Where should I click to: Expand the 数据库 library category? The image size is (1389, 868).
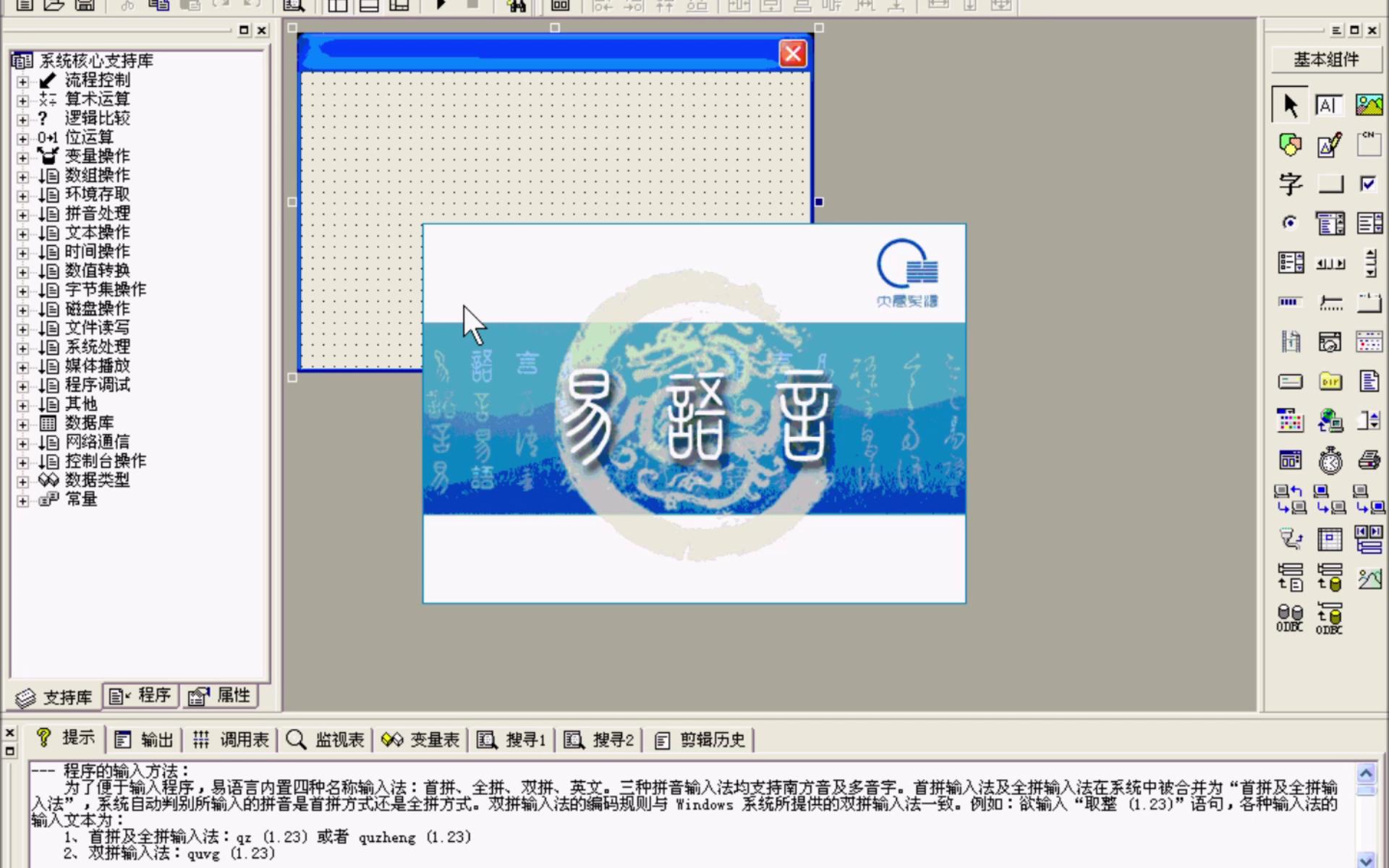pos(22,422)
